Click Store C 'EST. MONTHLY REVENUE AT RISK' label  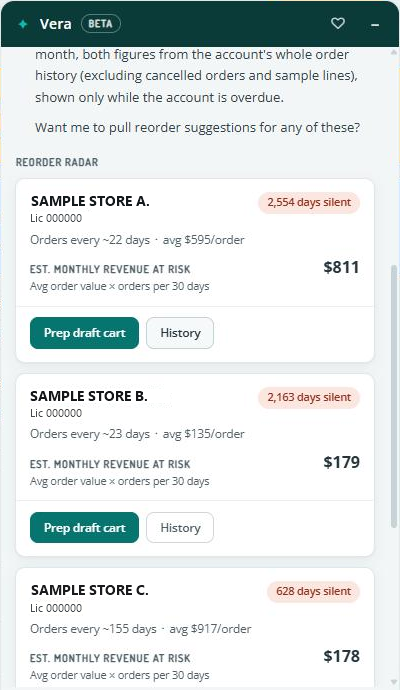click(x=110, y=658)
